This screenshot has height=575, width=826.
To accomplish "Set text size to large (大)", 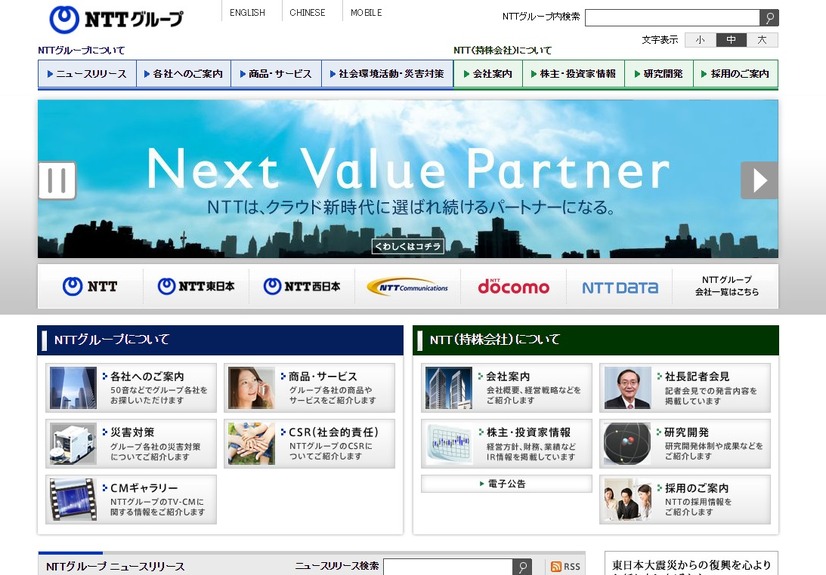I will coord(762,39).
